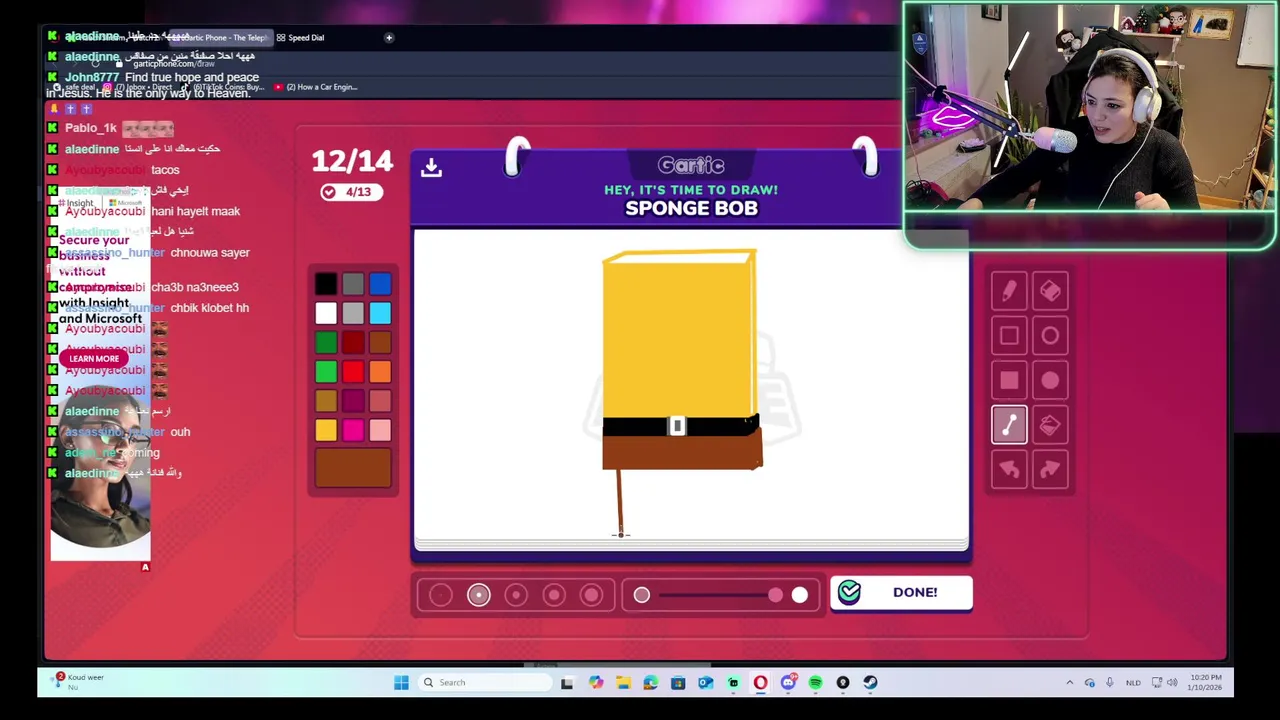The image size is (1280, 720).
Task: Pick the white color swatch
Action: click(x=326, y=314)
